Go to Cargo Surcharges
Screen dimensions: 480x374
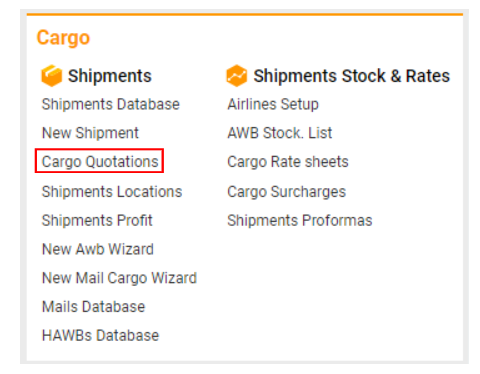[x=287, y=192]
